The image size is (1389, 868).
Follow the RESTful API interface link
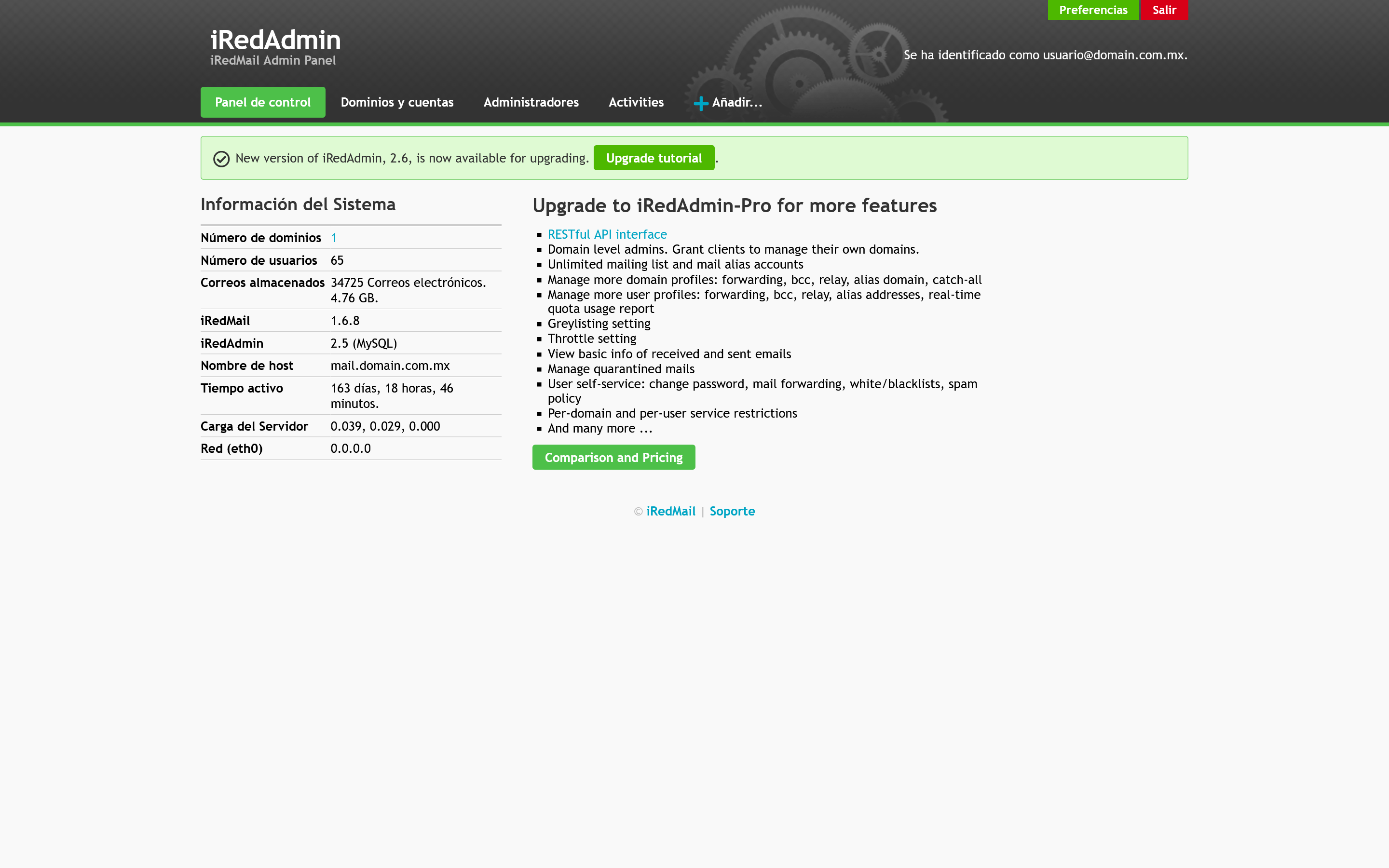pos(607,234)
